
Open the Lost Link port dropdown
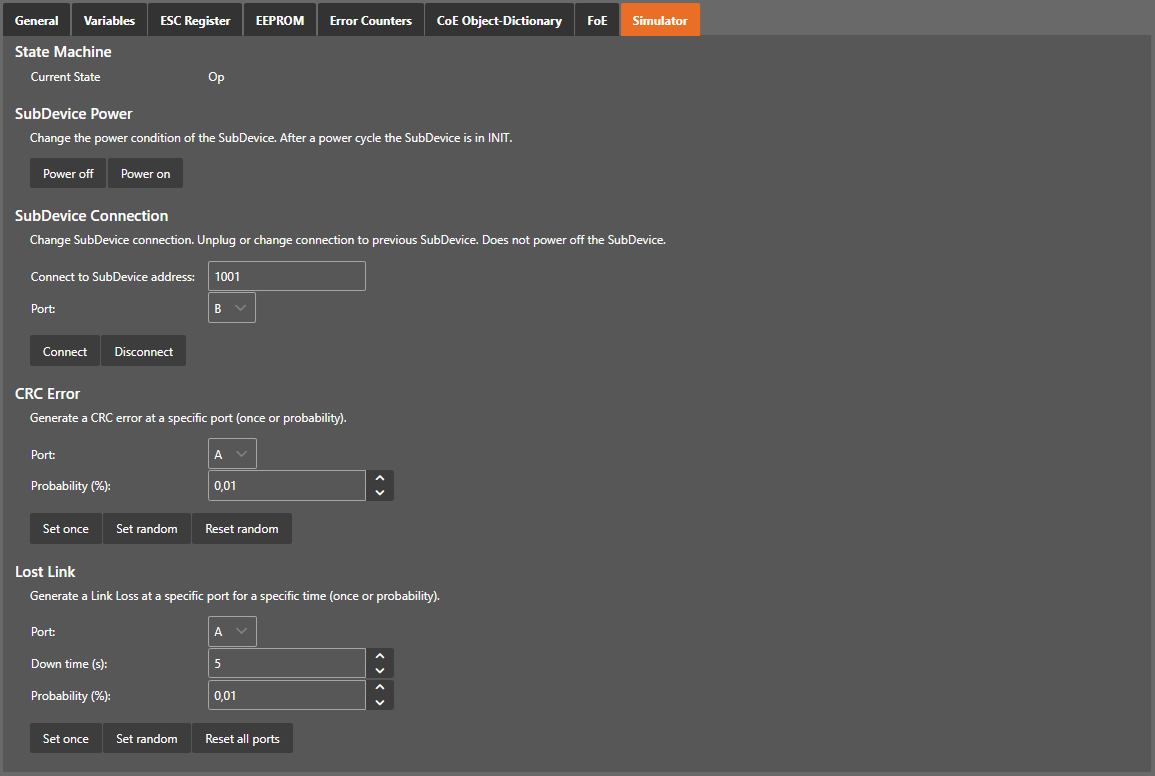(x=232, y=632)
